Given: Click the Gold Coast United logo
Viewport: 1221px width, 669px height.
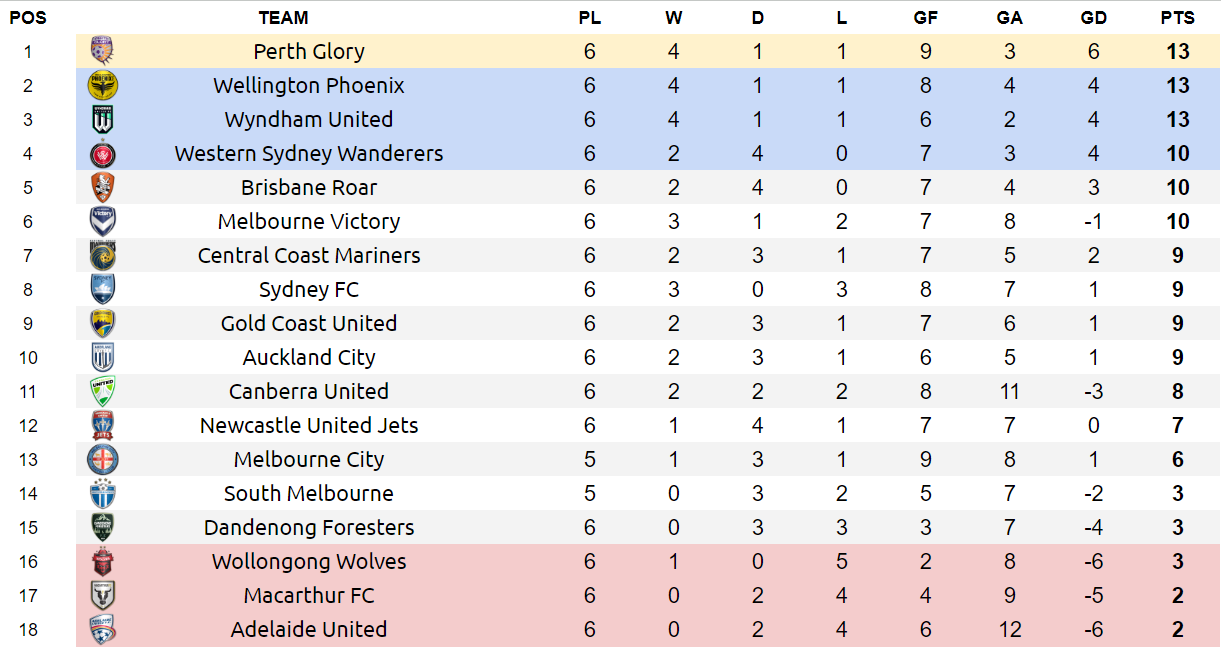Looking at the screenshot, I should point(103,323).
